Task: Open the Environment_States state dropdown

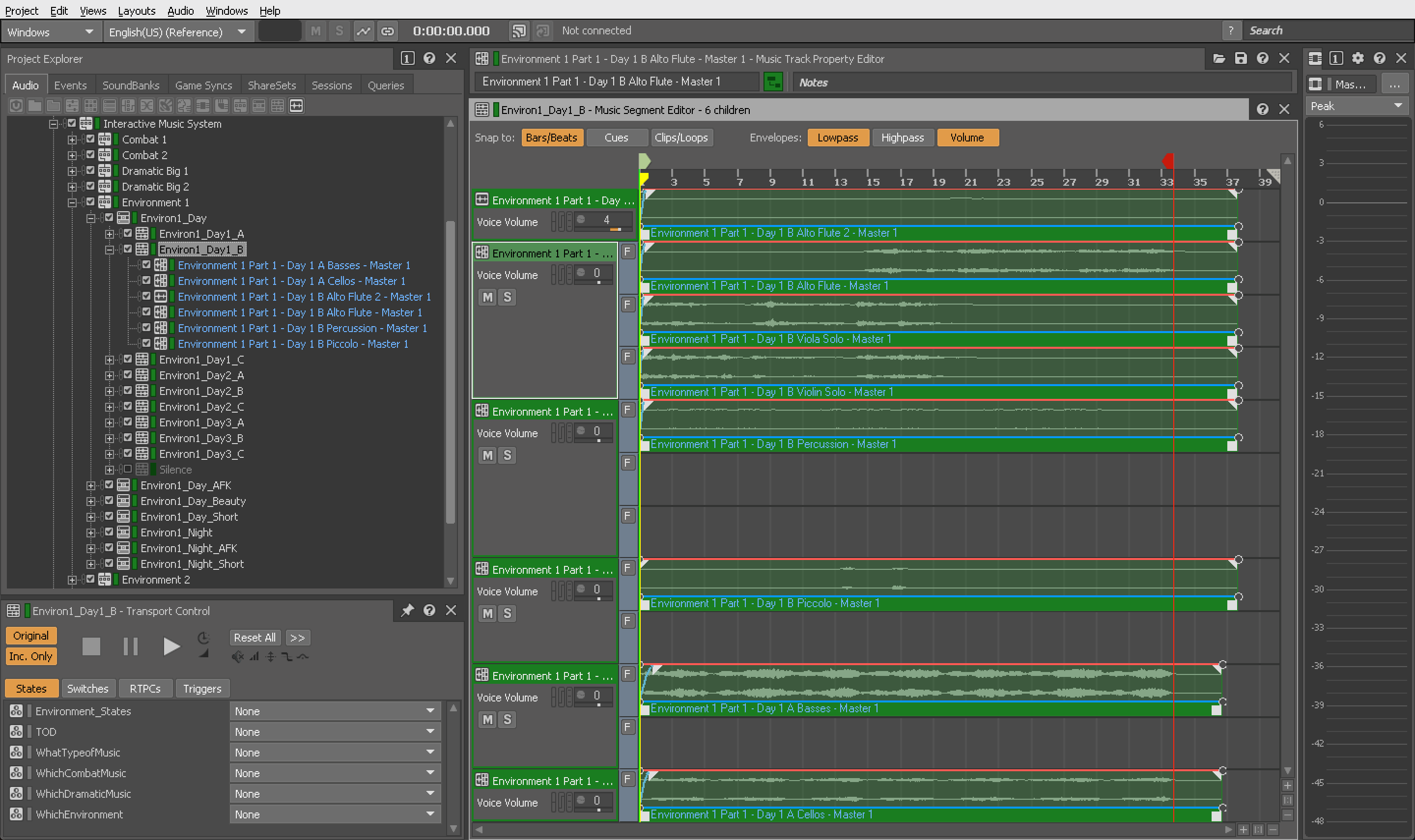Action: [335, 711]
